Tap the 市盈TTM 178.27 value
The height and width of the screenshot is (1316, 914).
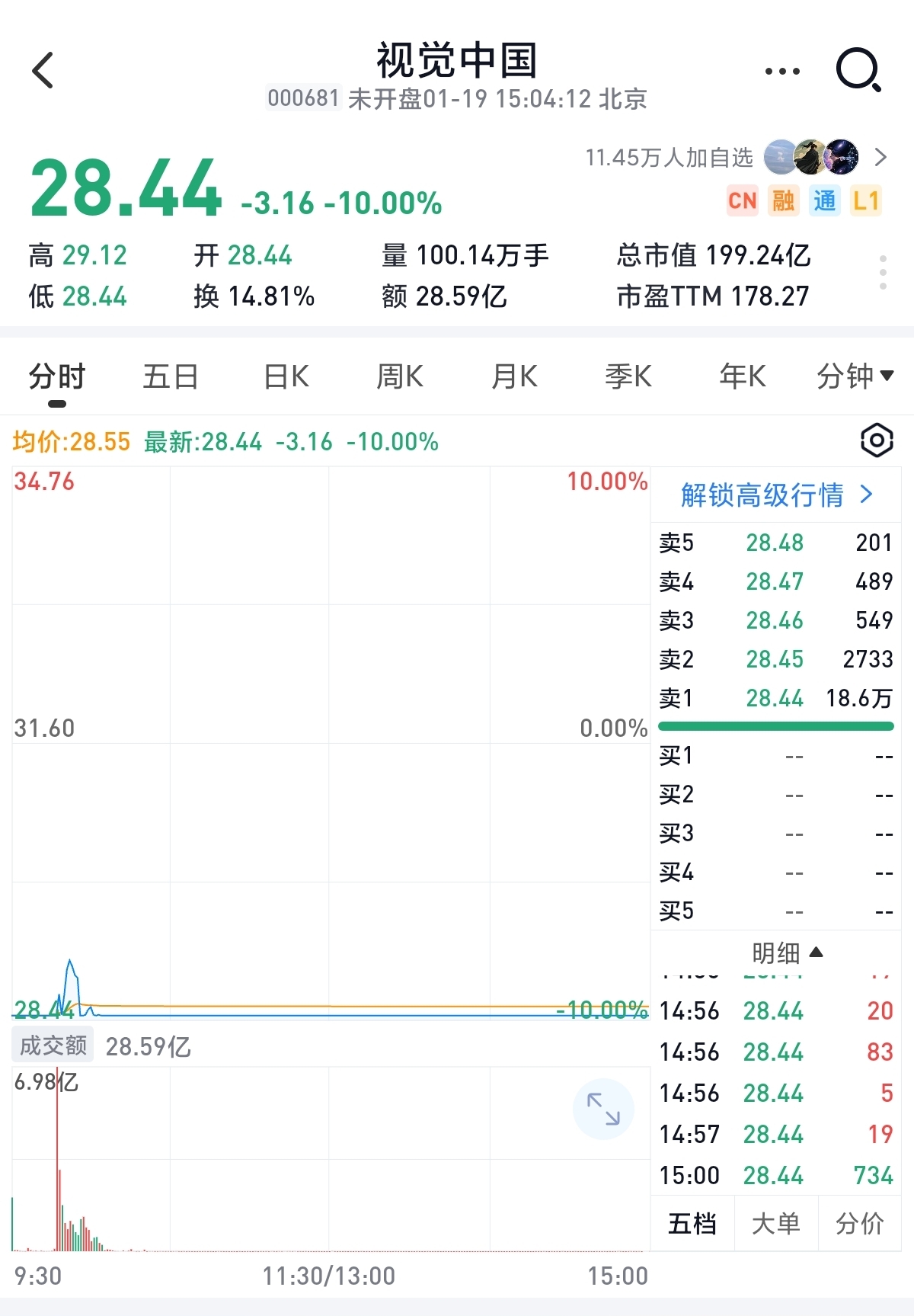point(713,296)
